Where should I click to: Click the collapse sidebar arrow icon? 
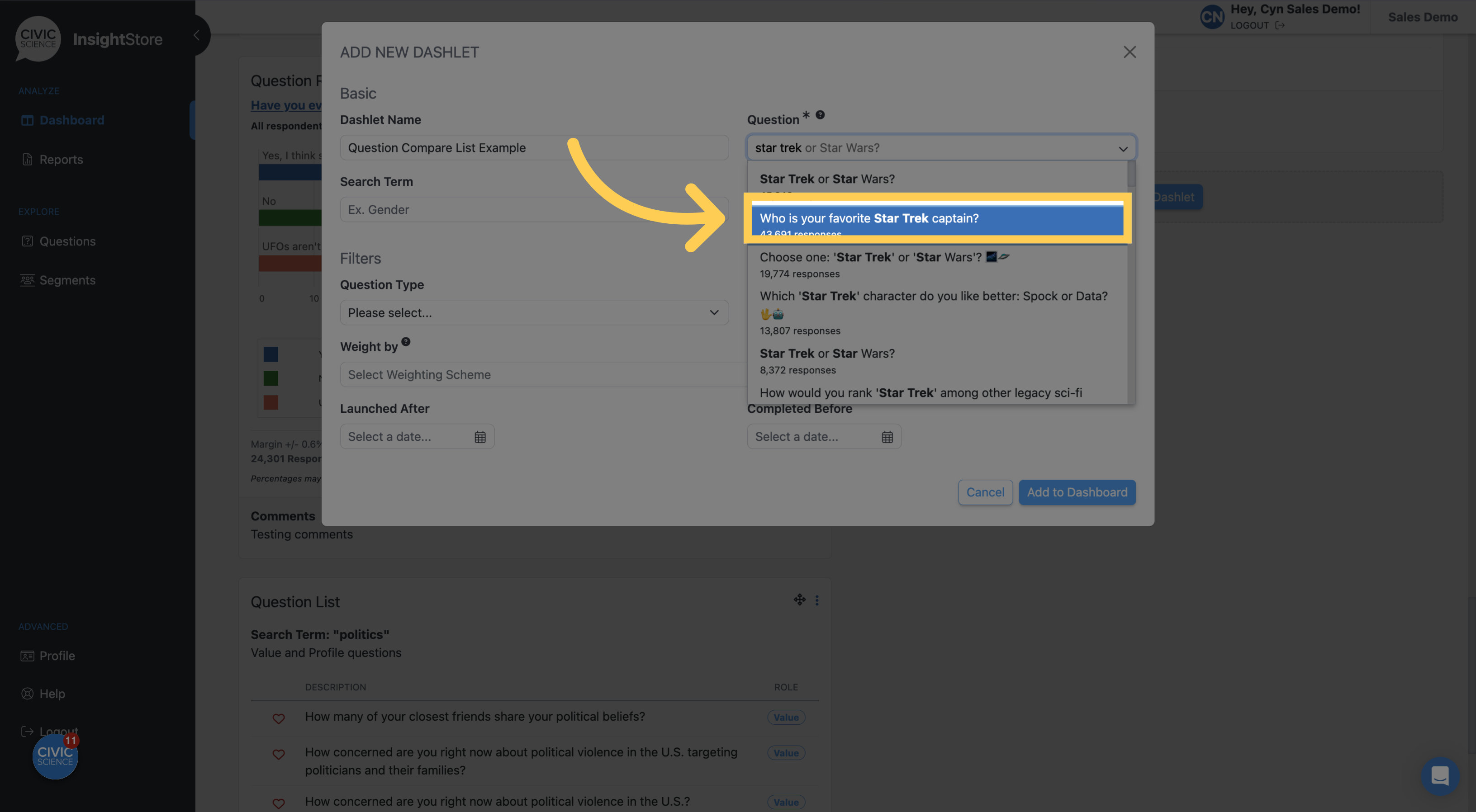pyautogui.click(x=197, y=35)
